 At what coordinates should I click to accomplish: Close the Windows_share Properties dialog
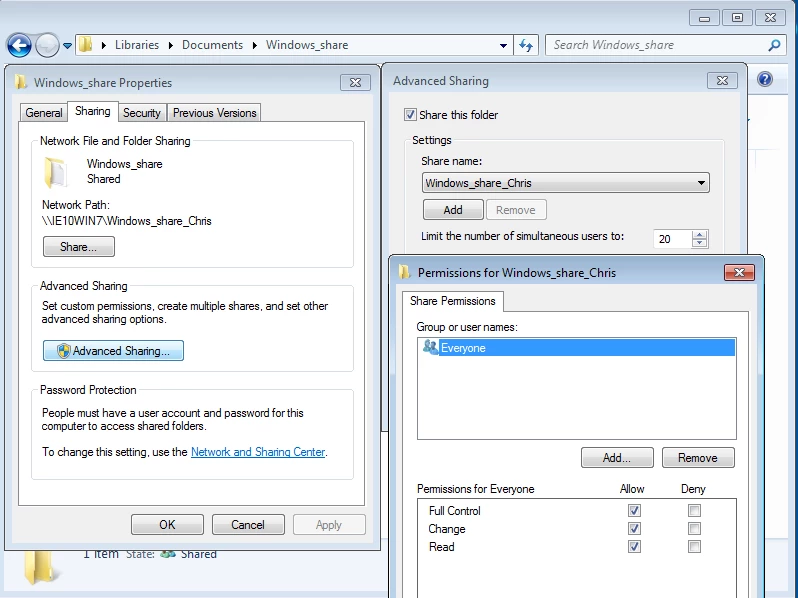pos(355,82)
